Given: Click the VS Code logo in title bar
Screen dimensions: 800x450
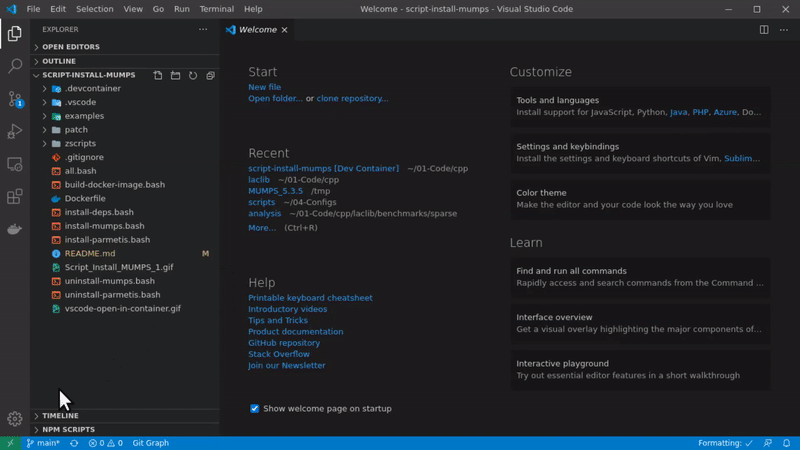Looking at the screenshot, I should [x=11, y=9].
